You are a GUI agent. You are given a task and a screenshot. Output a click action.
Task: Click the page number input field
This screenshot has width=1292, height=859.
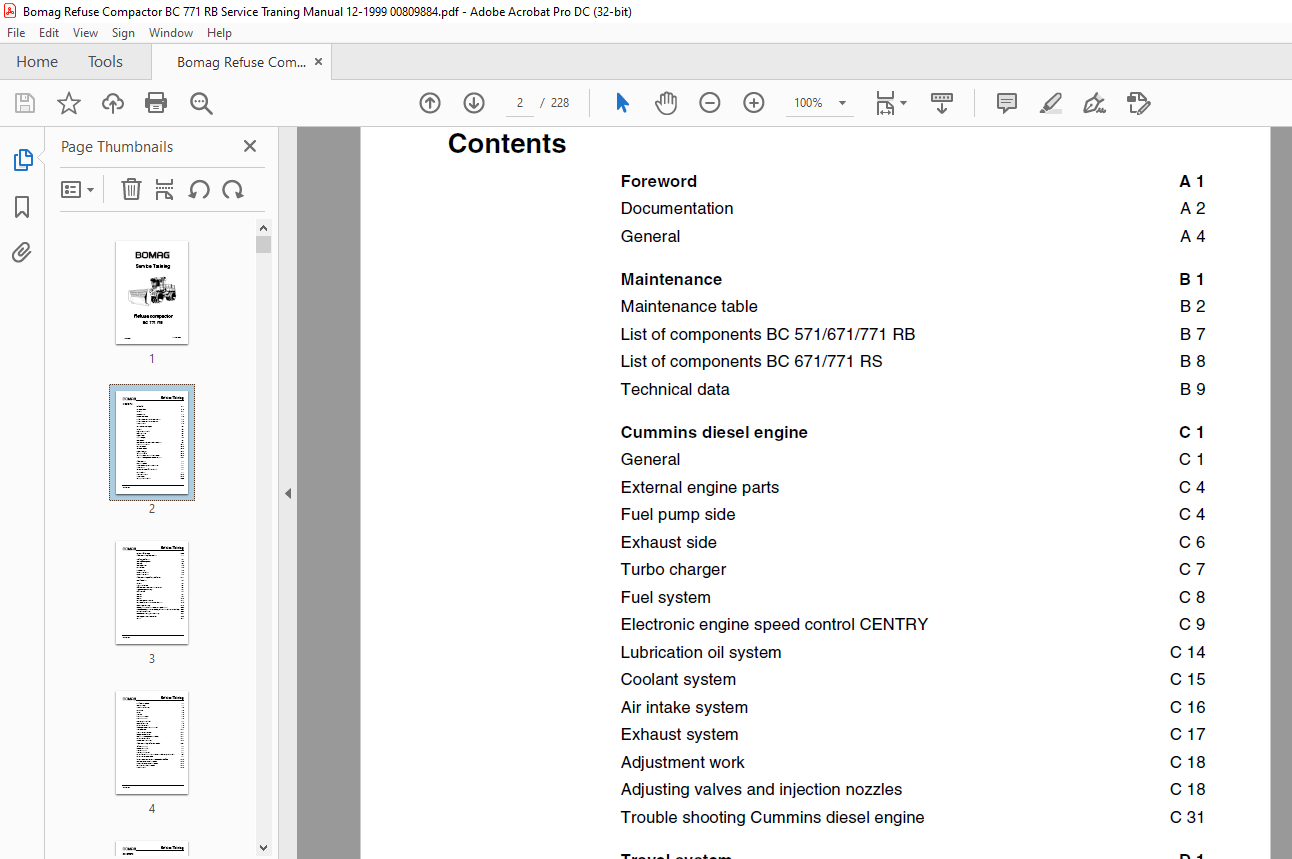(x=519, y=103)
